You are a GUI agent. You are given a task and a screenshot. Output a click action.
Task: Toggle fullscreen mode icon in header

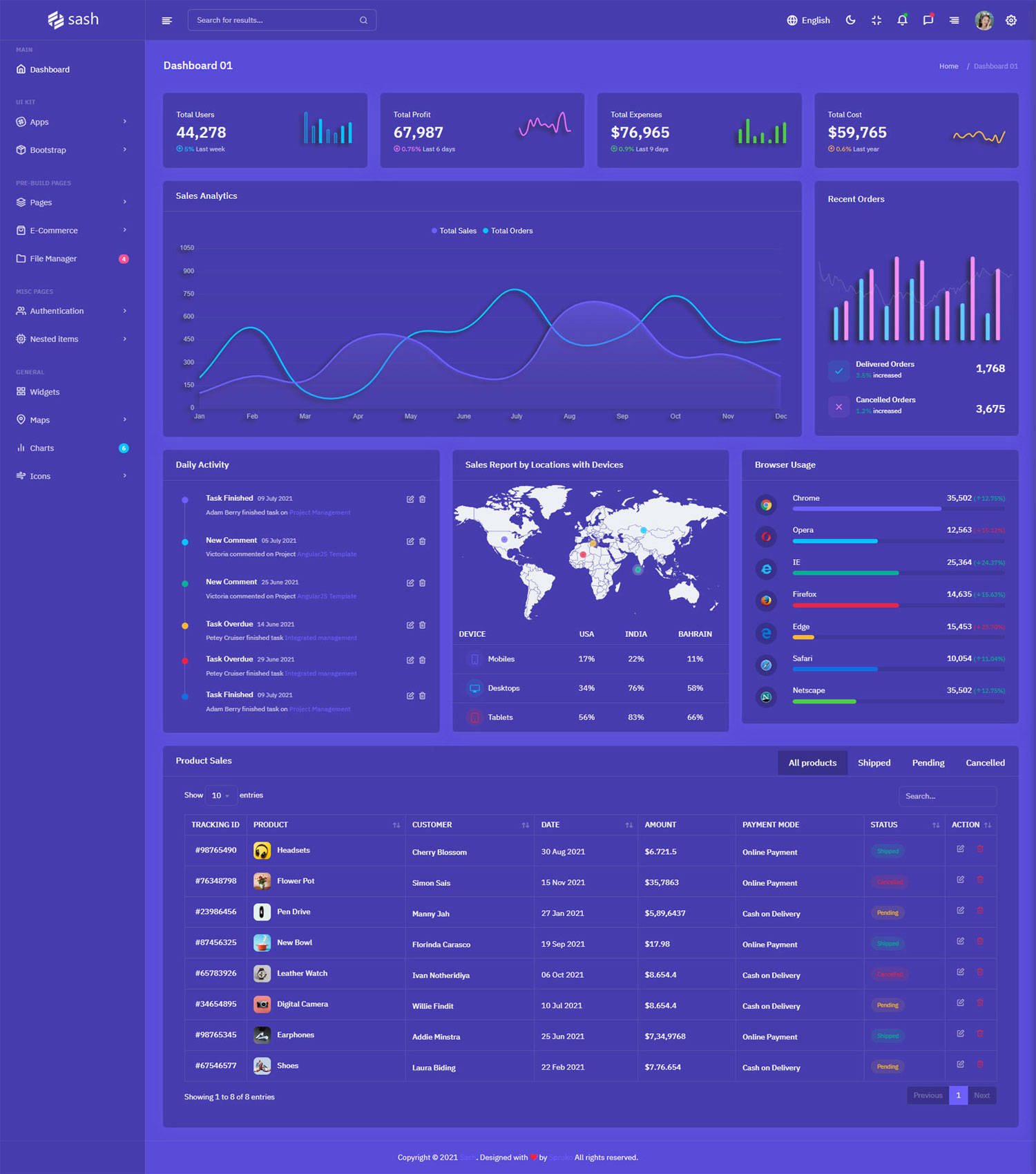pos(876,21)
